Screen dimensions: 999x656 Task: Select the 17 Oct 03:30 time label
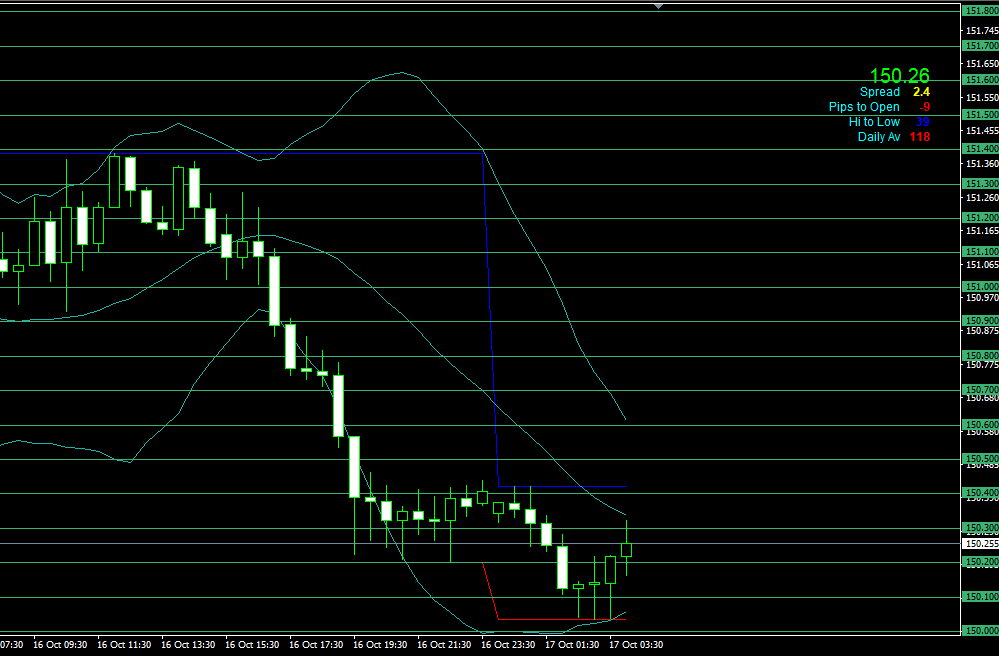(x=636, y=645)
